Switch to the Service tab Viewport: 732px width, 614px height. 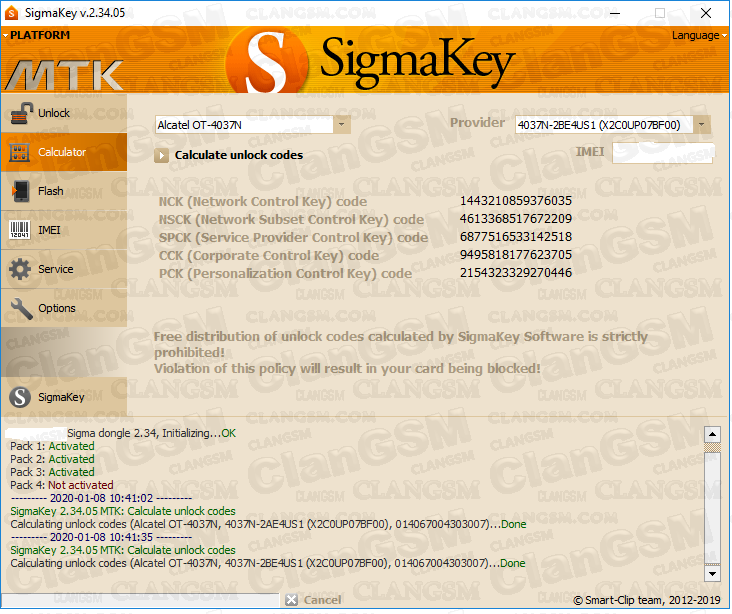(64, 269)
